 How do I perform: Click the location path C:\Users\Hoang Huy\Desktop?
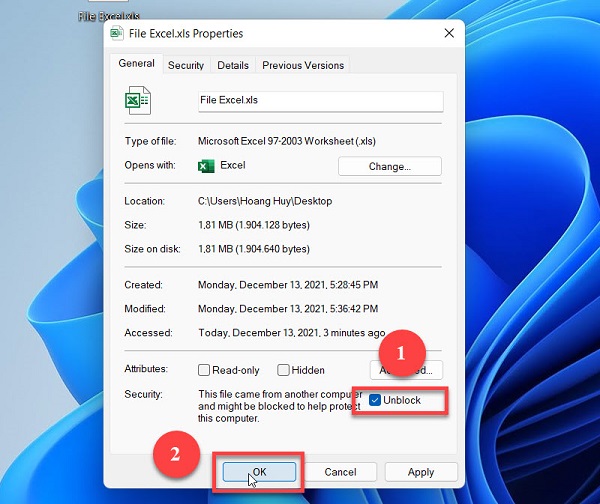point(265,201)
